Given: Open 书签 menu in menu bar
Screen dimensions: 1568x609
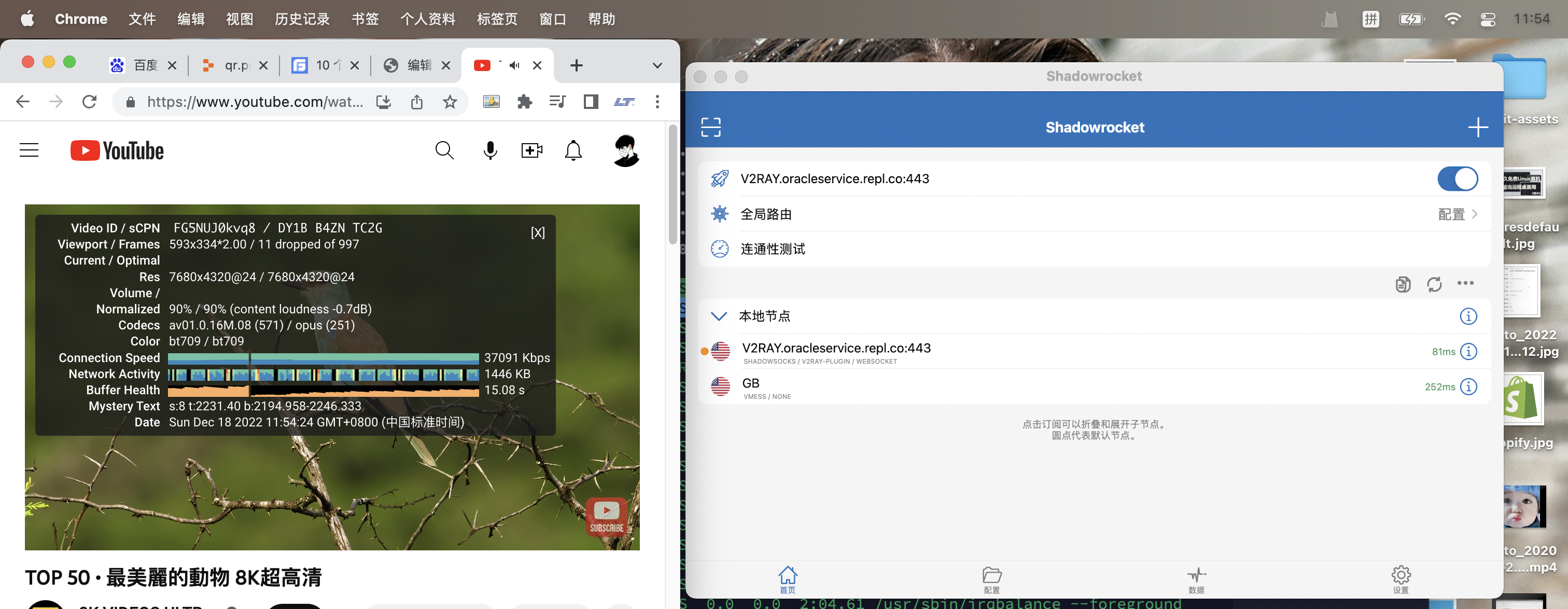Looking at the screenshot, I should [365, 19].
